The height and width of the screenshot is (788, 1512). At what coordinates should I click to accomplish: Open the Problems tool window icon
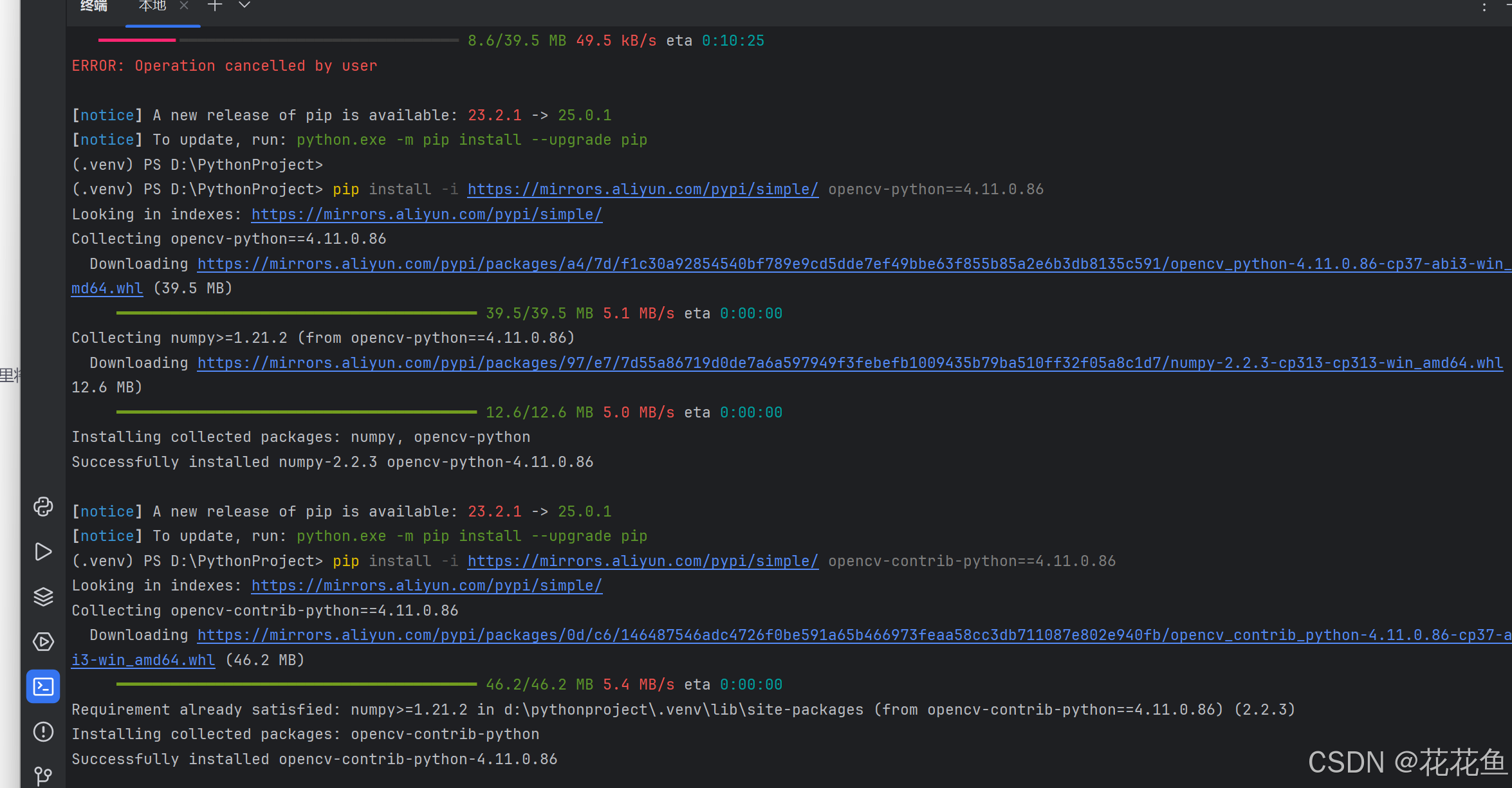point(43,731)
